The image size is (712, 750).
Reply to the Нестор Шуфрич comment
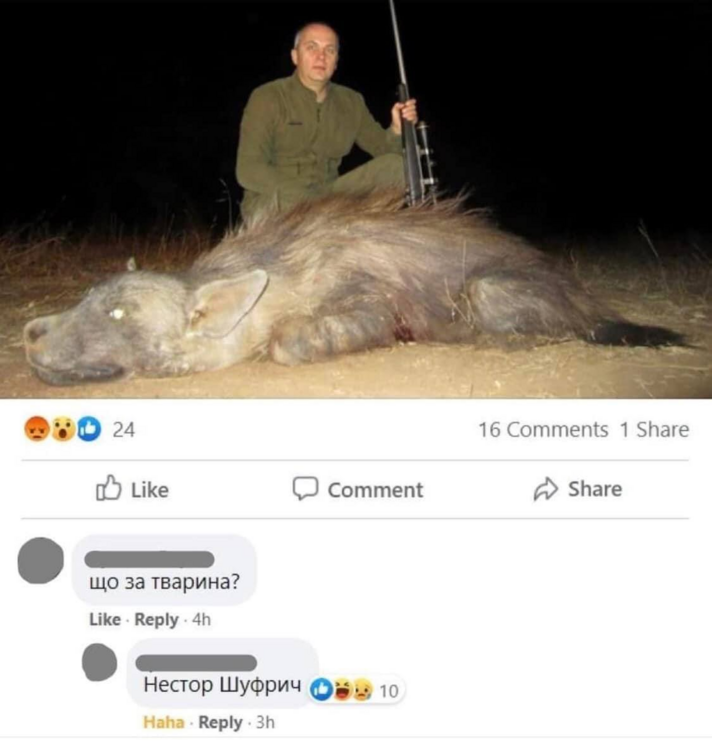(x=220, y=722)
